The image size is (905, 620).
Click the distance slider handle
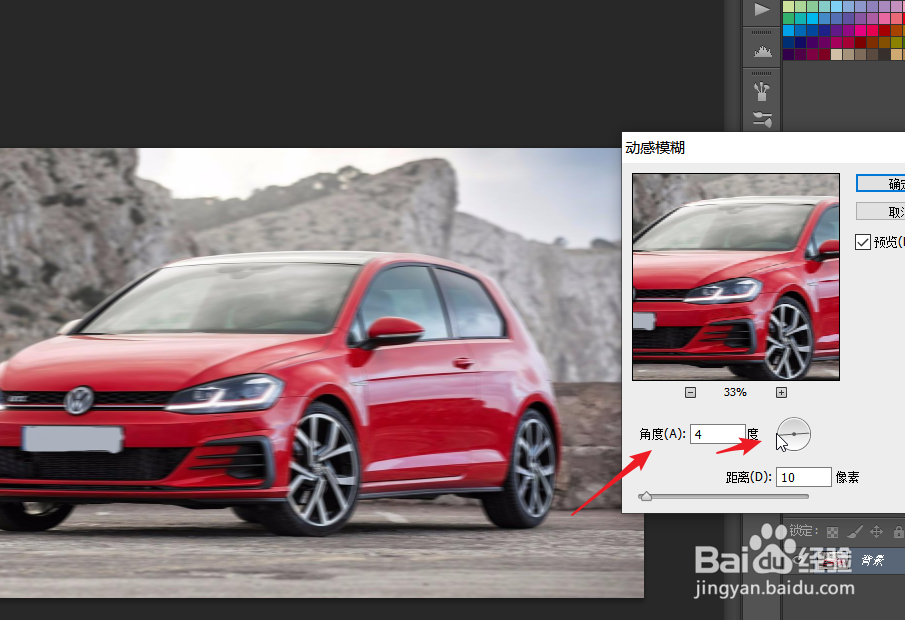click(x=646, y=496)
